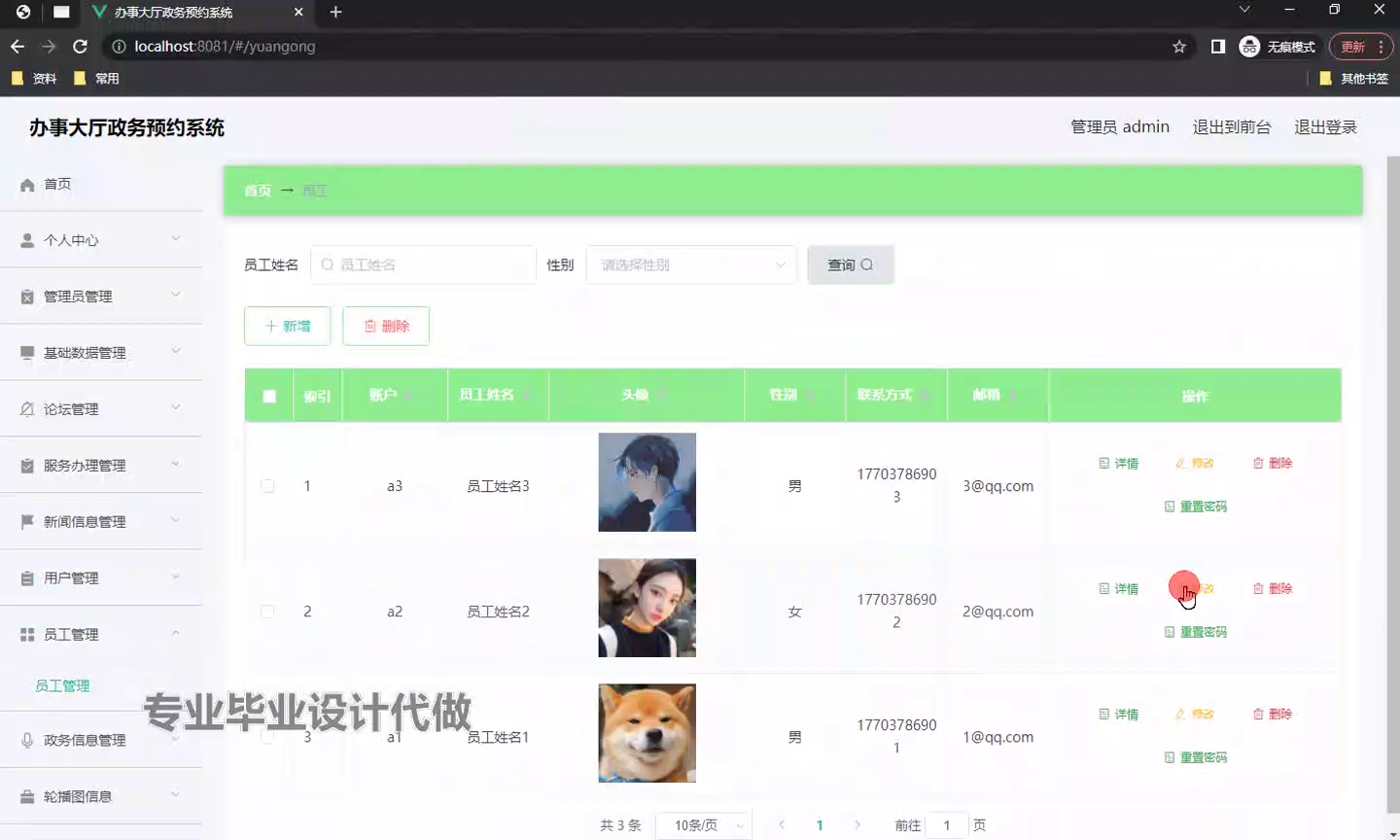The image size is (1400, 840).
Task: Open 详情 details for 员工姓名3
Action: coord(1119,464)
